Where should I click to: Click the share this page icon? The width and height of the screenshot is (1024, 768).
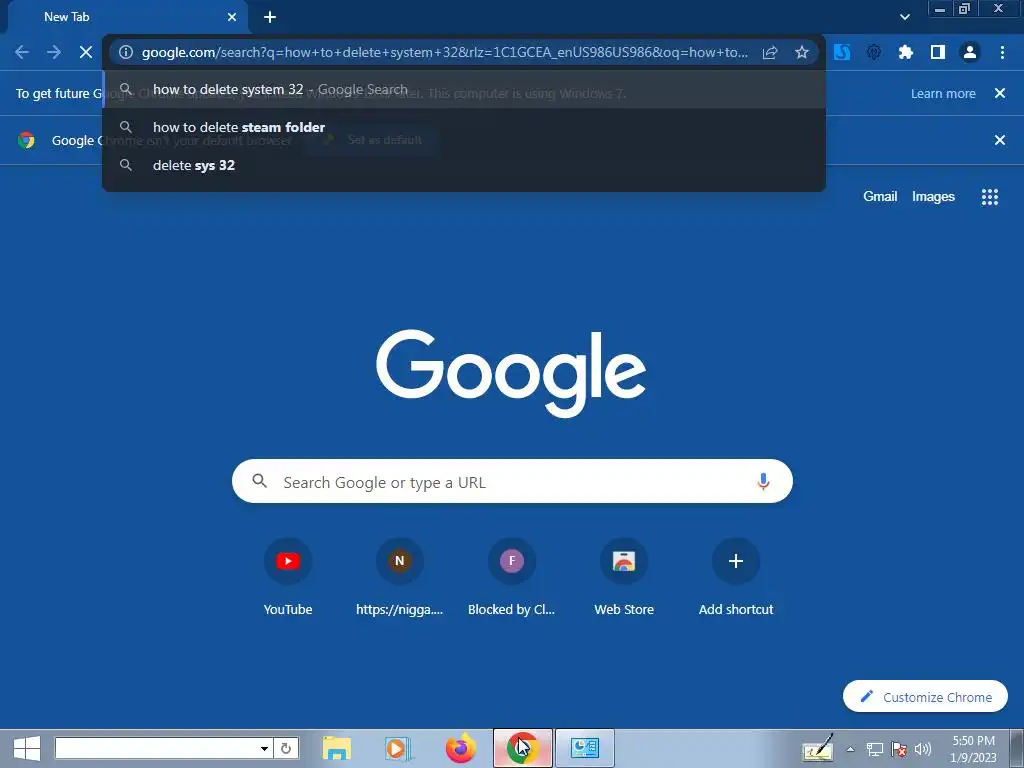pos(770,52)
